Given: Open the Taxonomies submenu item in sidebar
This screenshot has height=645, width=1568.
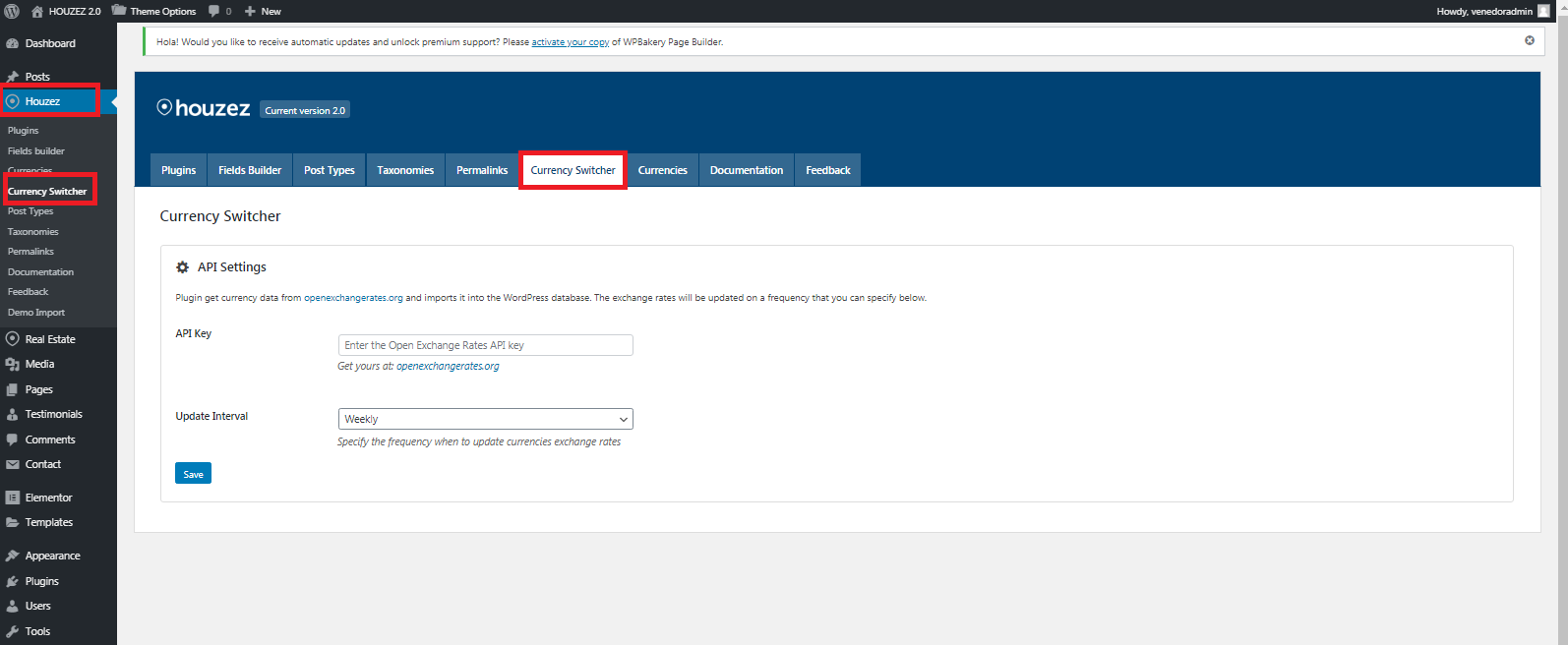Looking at the screenshot, I should pos(33,232).
